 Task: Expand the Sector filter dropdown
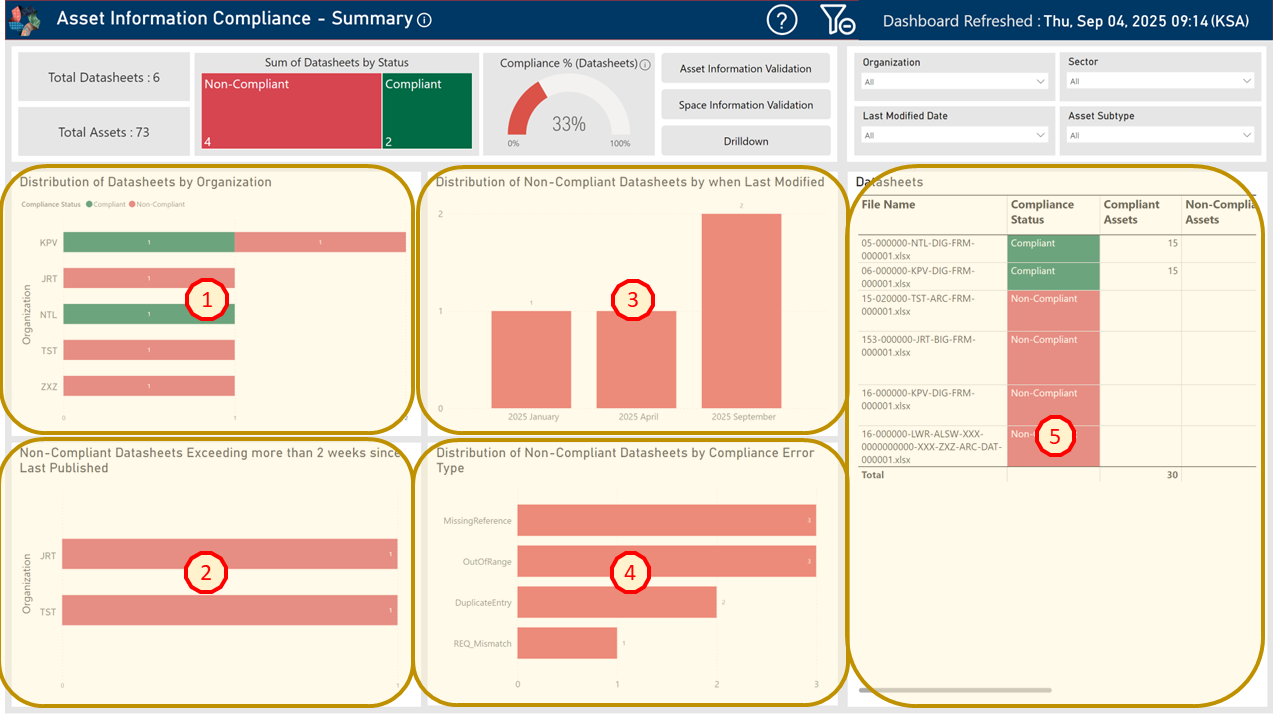pyautogui.click(x=1160, y=81)
